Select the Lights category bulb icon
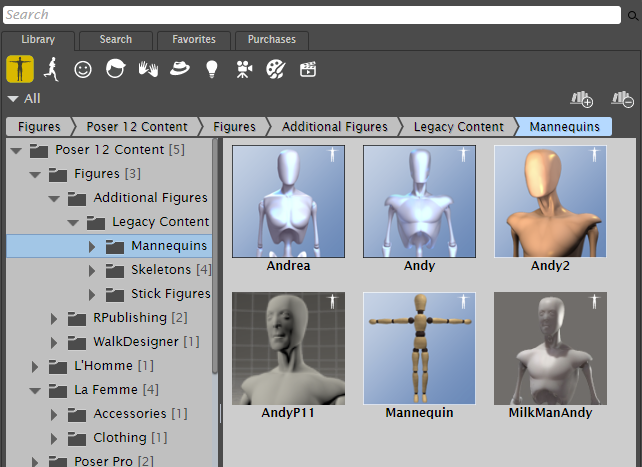Image resolution: width=642 pixels, height=467 pixels. (211, 69)
